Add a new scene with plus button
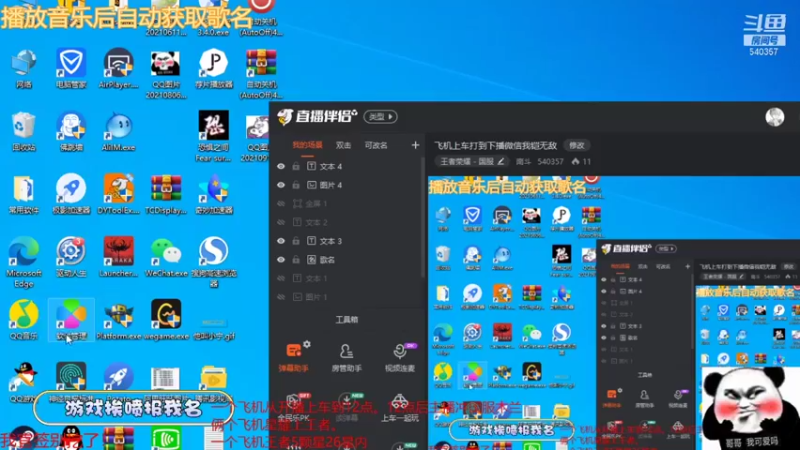This screenshot has height=450, width=800. click(x=415, y=145)
